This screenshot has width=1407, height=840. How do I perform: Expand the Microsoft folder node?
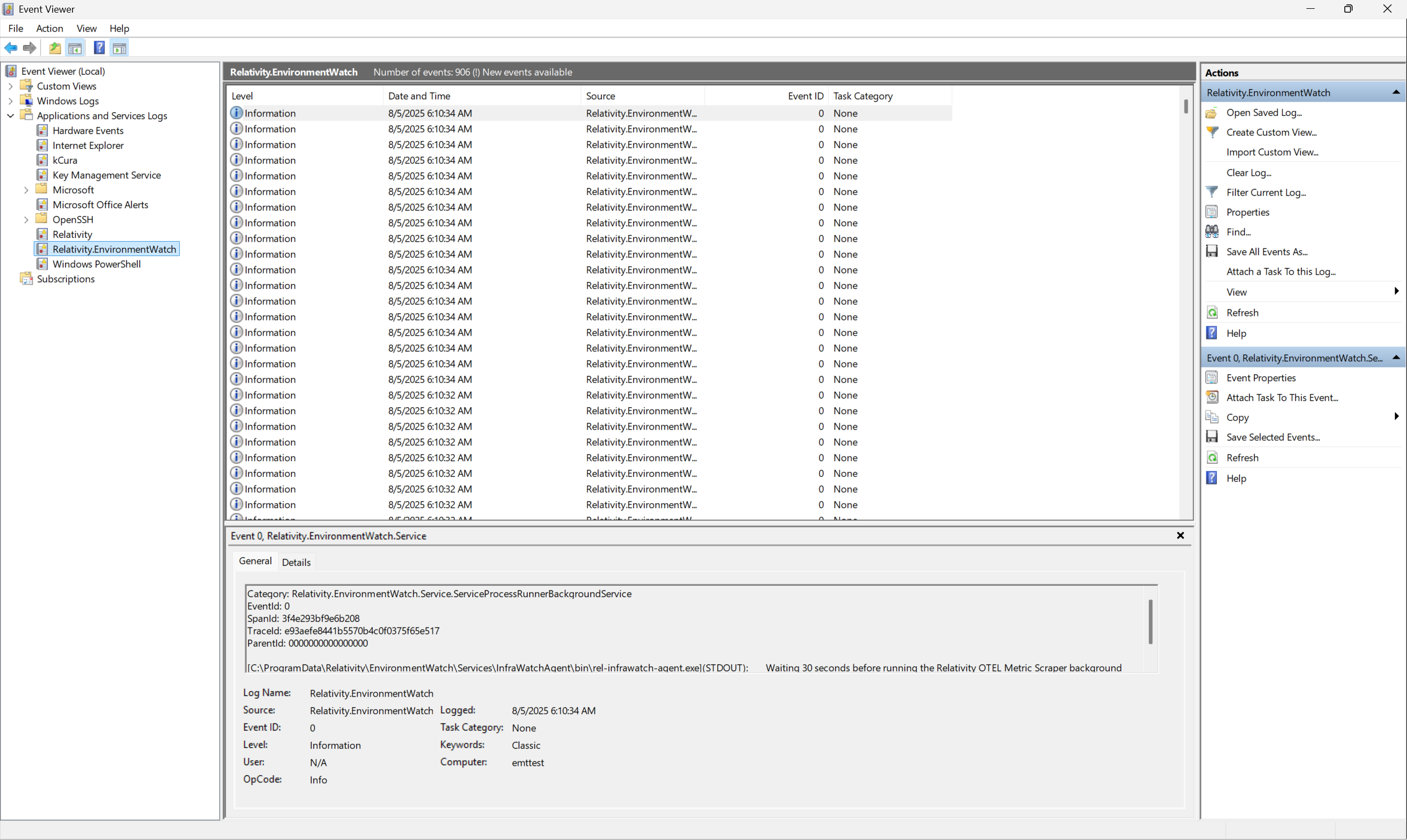[x=26, y=190]
